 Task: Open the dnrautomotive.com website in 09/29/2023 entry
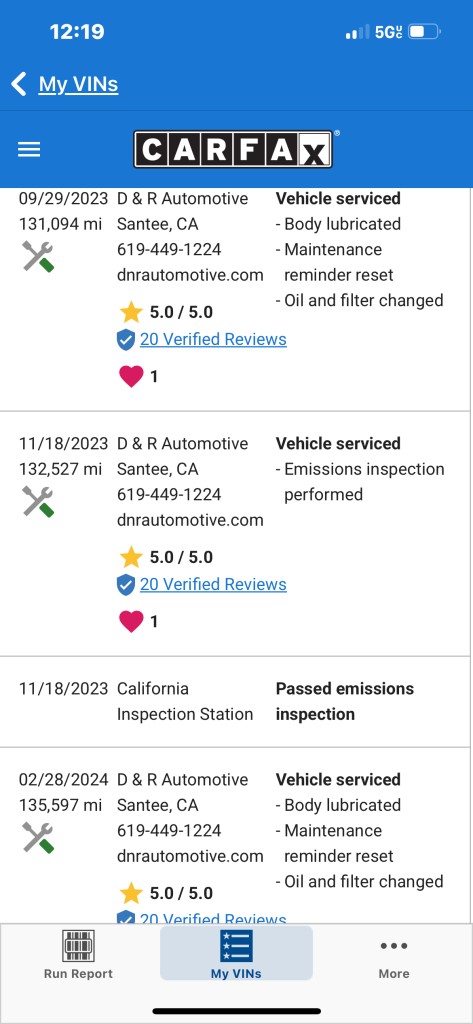tap(190, 275)
